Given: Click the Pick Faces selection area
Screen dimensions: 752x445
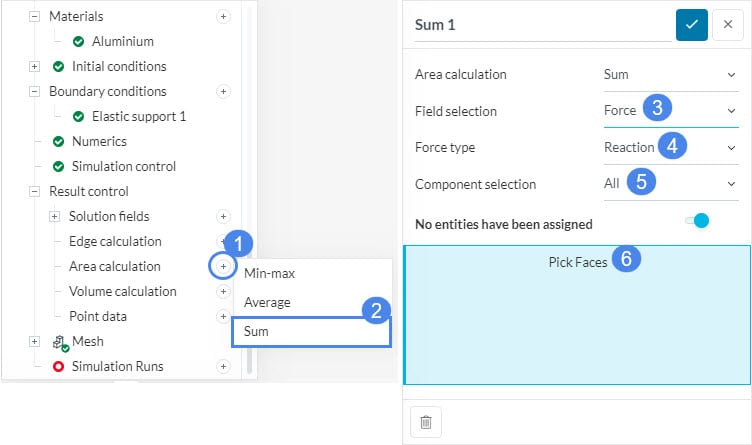Looking at the screenshot, I should (x=577, y=315).
